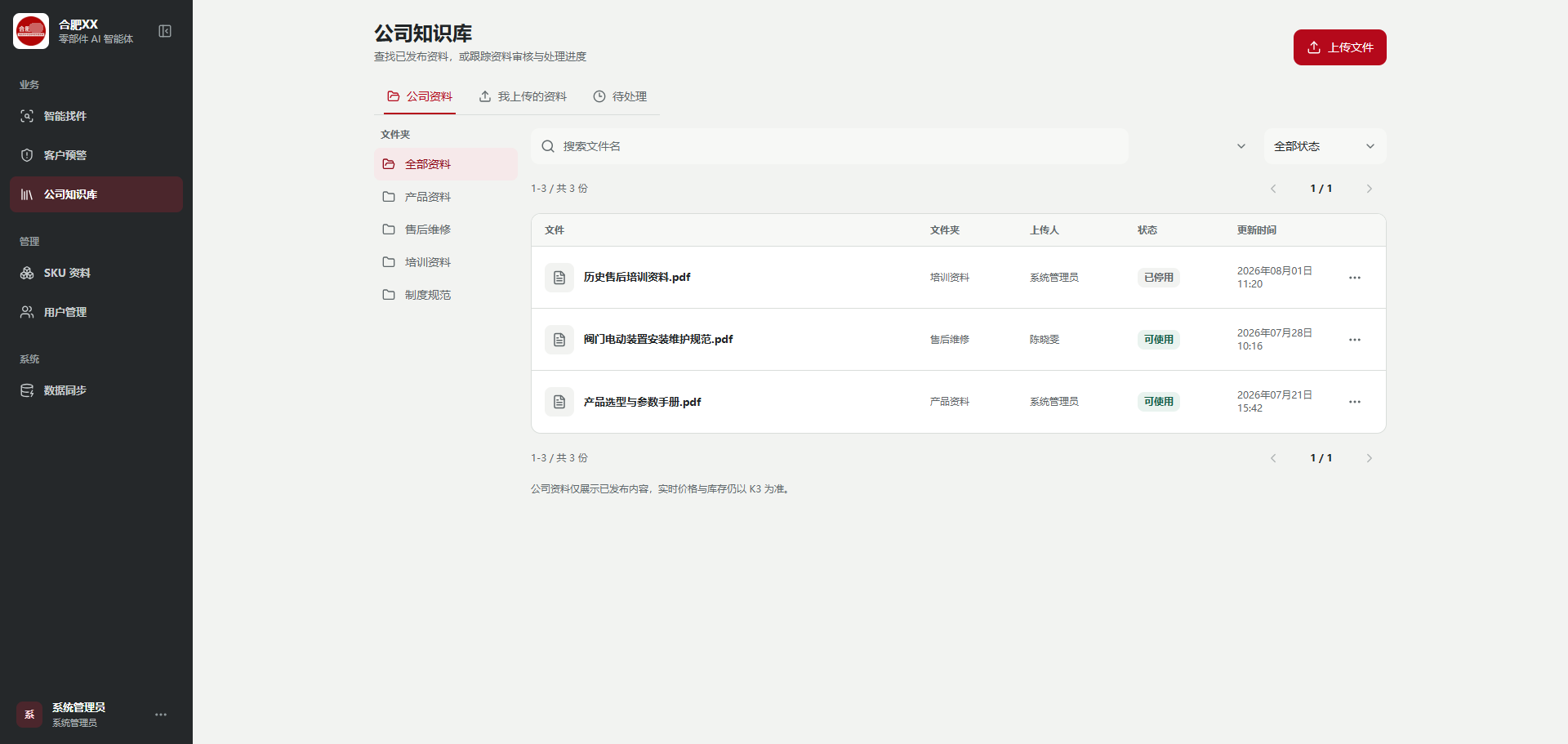Screen dimensions: 1568x744
Task: Go to previous page at bottom pagination
Action: click(1273, 458)
